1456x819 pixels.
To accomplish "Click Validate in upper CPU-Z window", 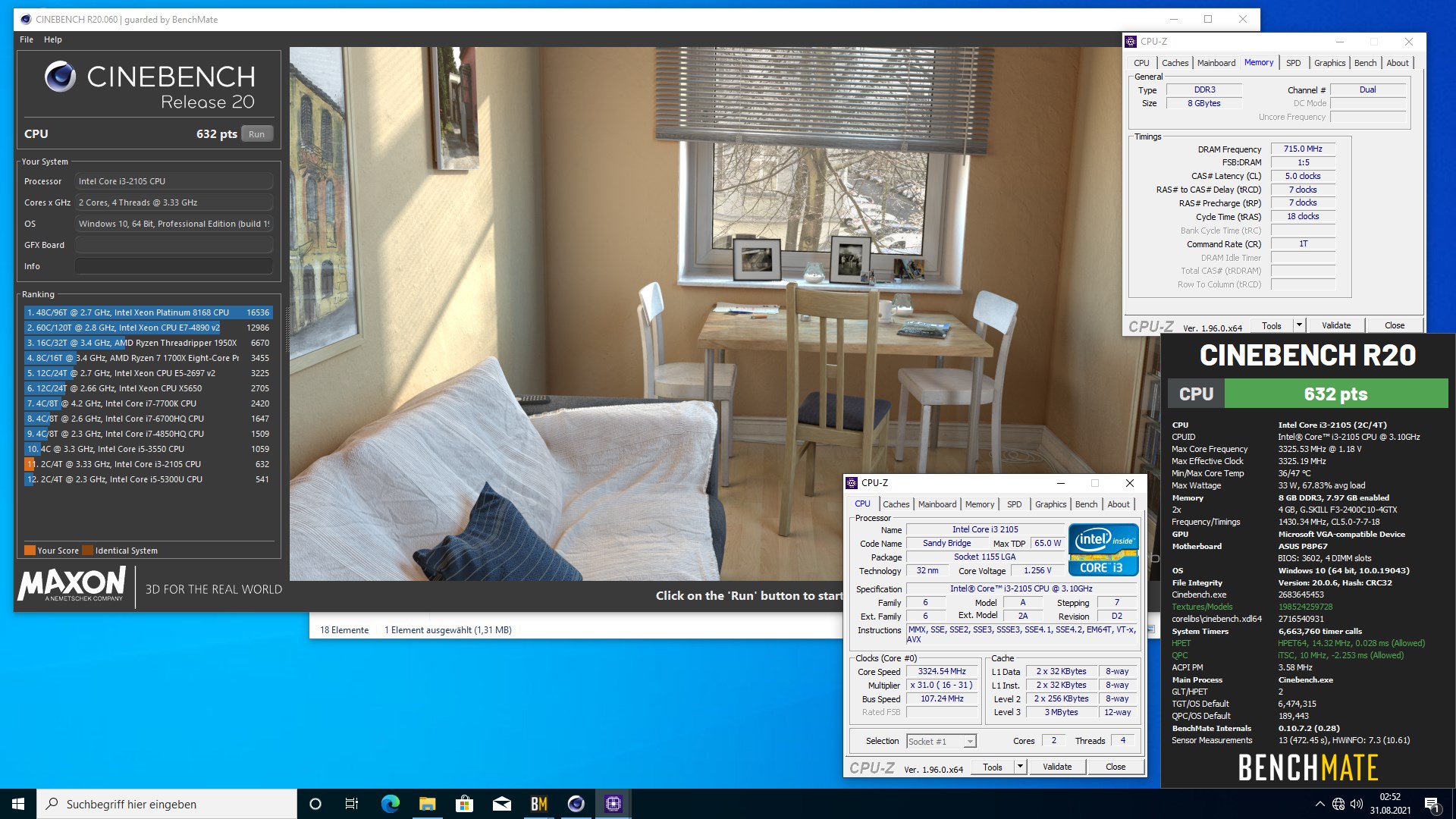I will 1336,325.
